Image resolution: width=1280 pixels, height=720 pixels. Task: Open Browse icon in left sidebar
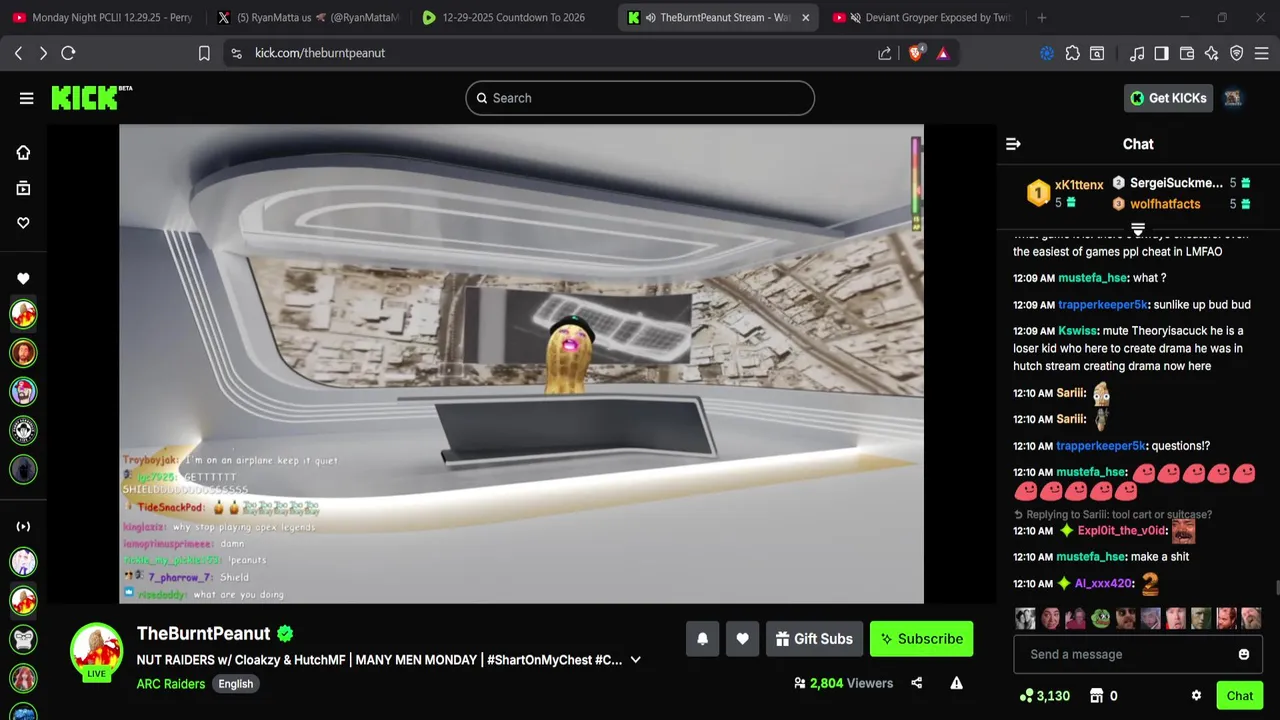point(23,188)
